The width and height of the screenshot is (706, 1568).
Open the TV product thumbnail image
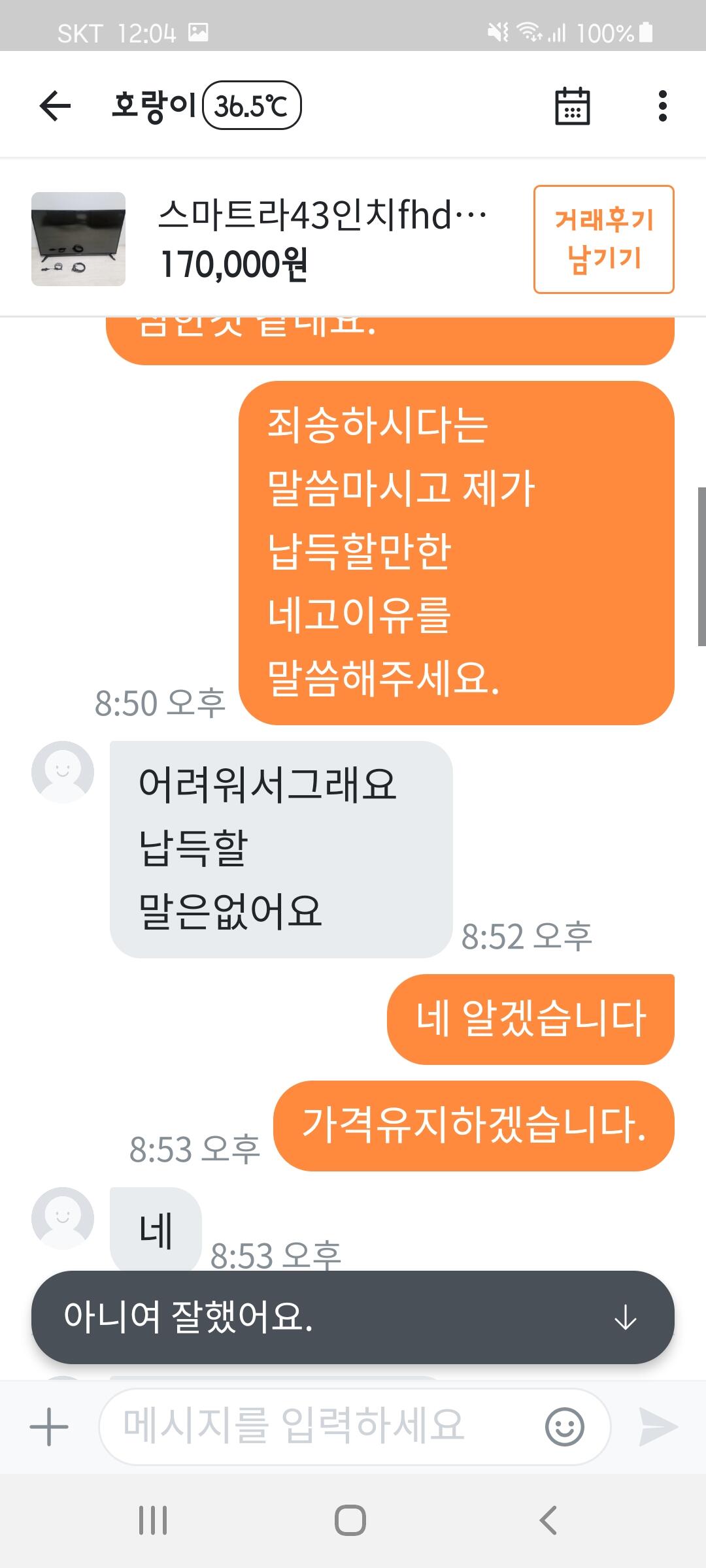click(x=78, y=239)
